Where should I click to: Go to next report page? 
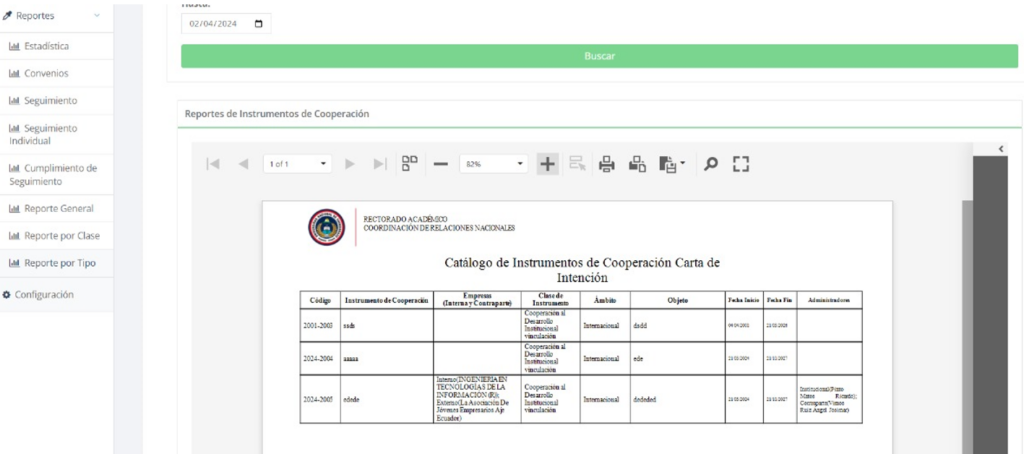pyautogui.click(x=349, y=164)
